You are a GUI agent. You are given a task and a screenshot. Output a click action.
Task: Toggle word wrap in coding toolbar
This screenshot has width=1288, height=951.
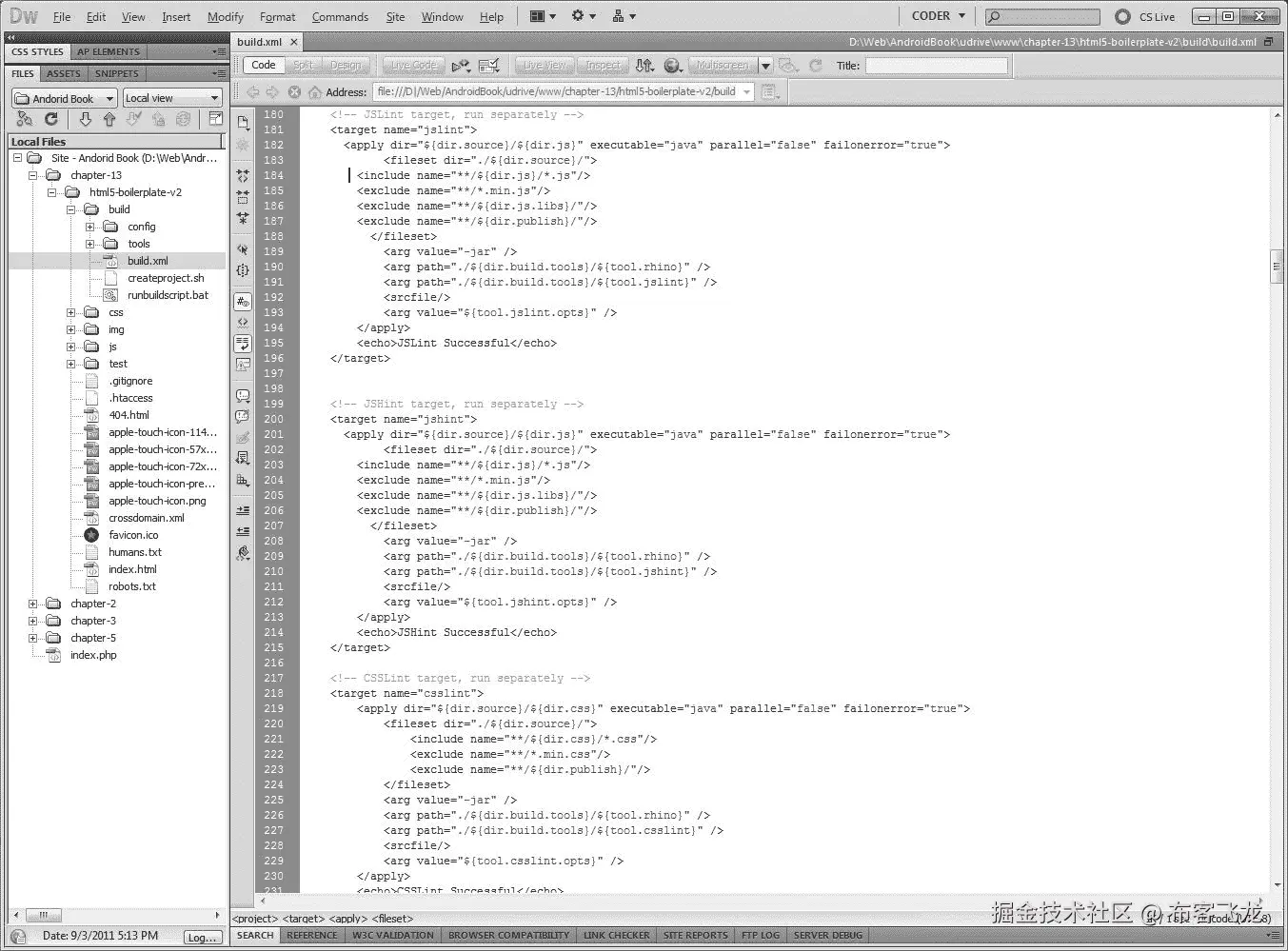coord(243,344)
